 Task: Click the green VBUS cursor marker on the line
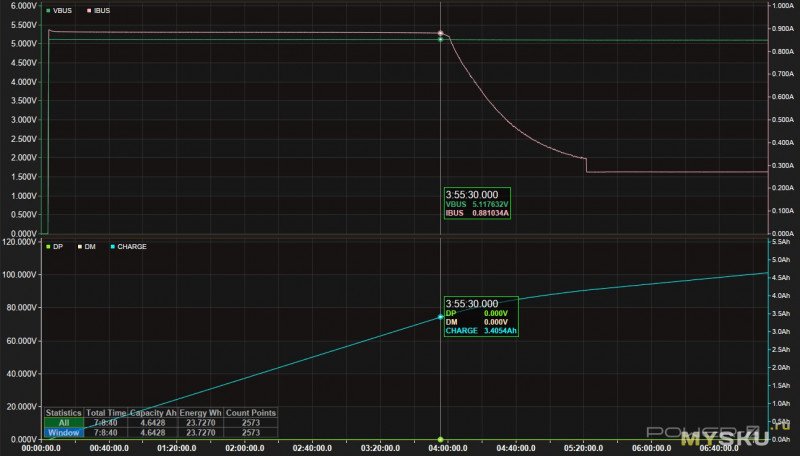[x=441, y=40]
